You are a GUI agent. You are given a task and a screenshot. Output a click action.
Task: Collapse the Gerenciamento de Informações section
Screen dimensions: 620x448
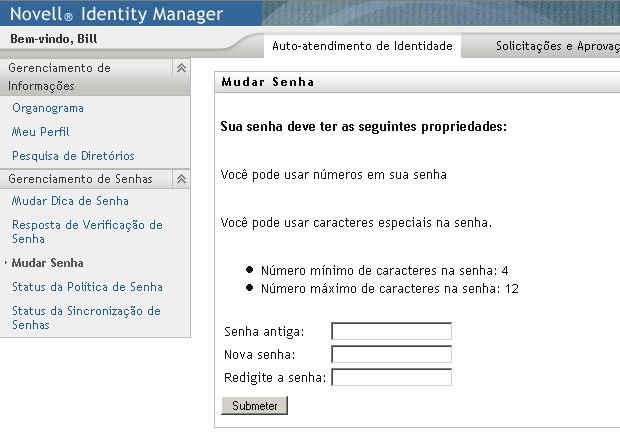pos(181,68)
